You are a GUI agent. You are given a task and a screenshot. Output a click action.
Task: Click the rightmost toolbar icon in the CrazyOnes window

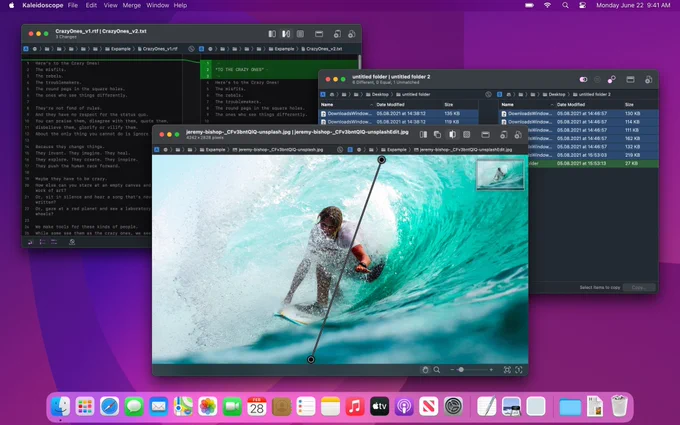352,34
